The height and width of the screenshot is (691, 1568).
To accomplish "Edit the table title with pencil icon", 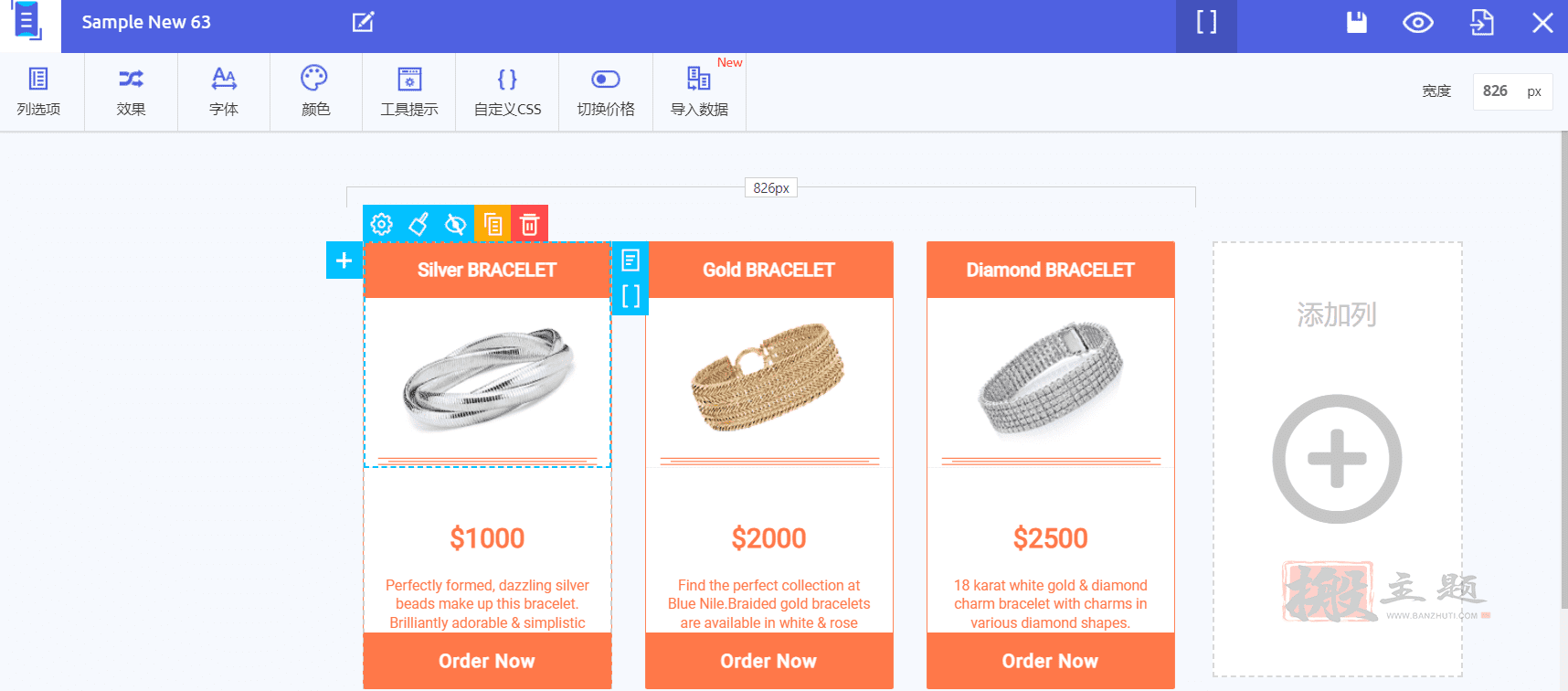I will tap(364, 22).
